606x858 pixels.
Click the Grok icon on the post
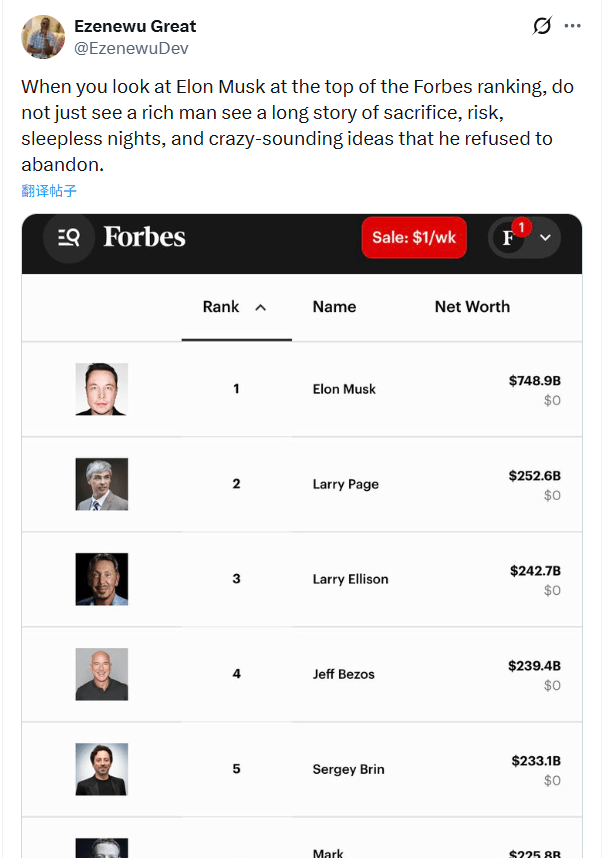(x=542, y=26)
